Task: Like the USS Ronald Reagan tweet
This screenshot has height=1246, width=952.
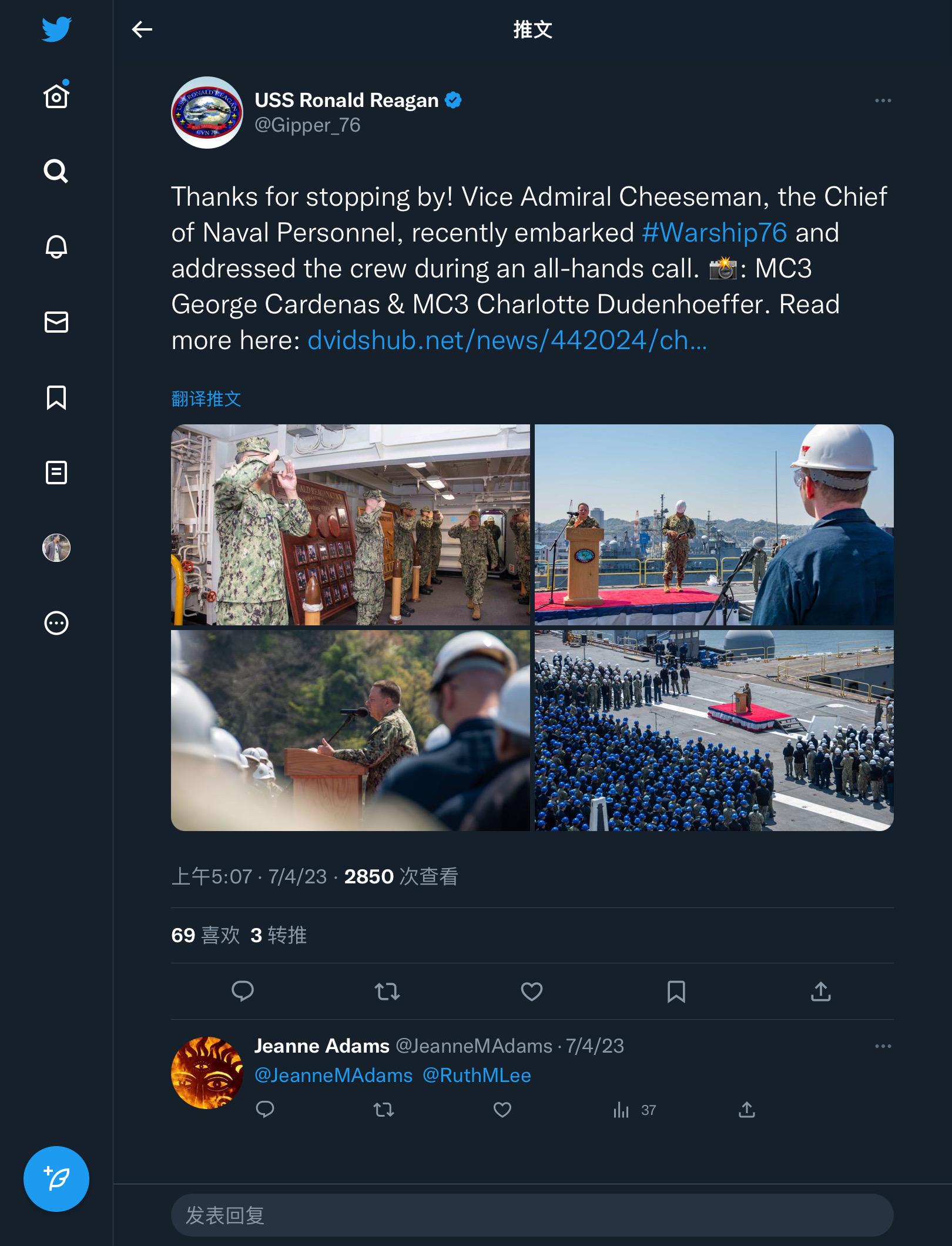Action: coord(531,992)
